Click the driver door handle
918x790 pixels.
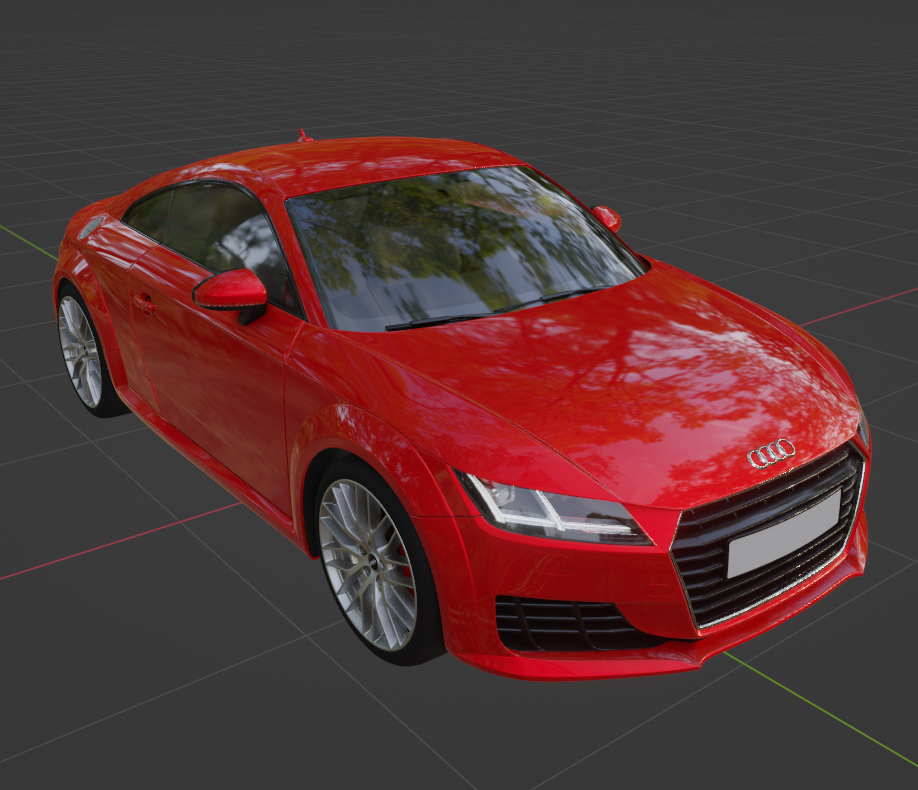tap(145, 304)
